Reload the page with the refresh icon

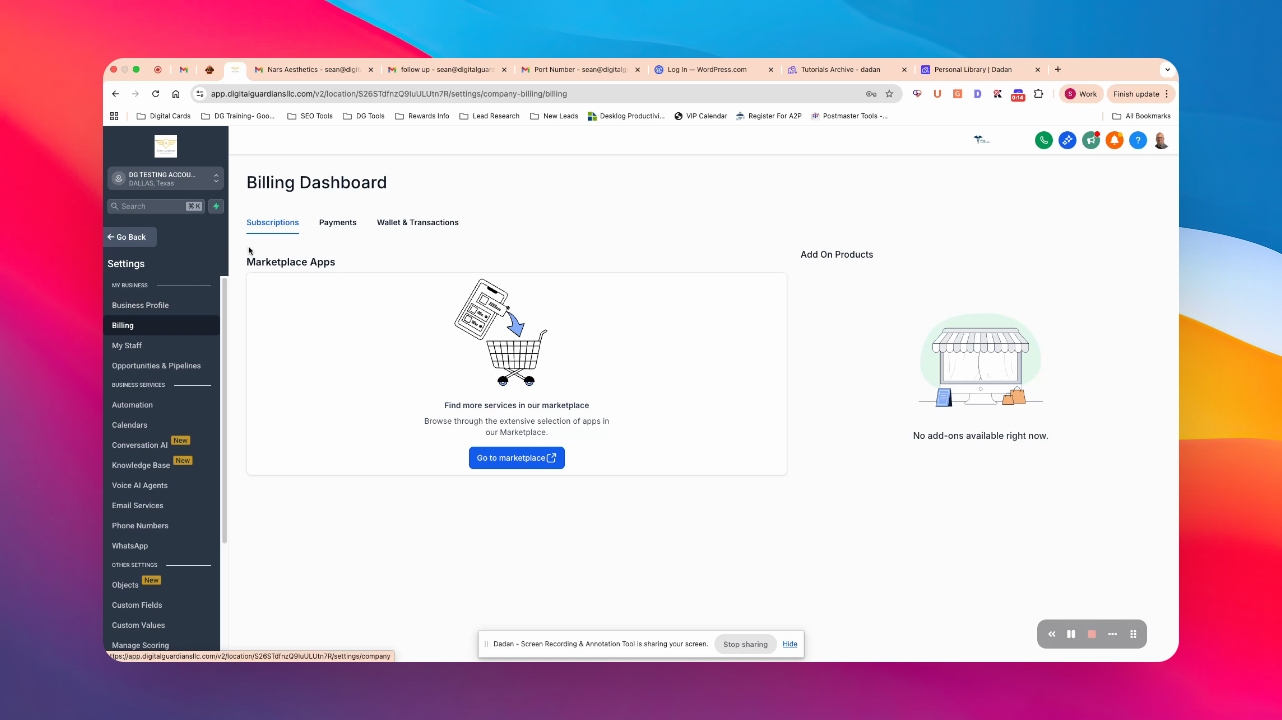(155, 94)
